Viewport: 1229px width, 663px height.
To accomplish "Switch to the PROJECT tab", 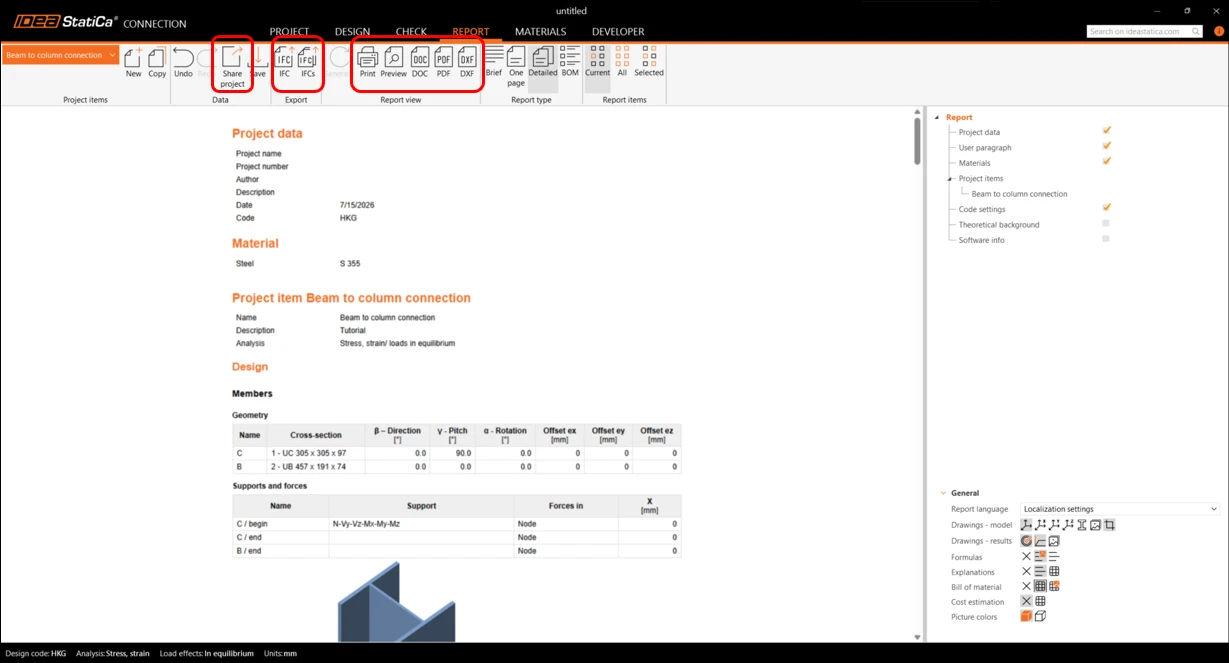I will pyautogui.click(x=289, y=32).
